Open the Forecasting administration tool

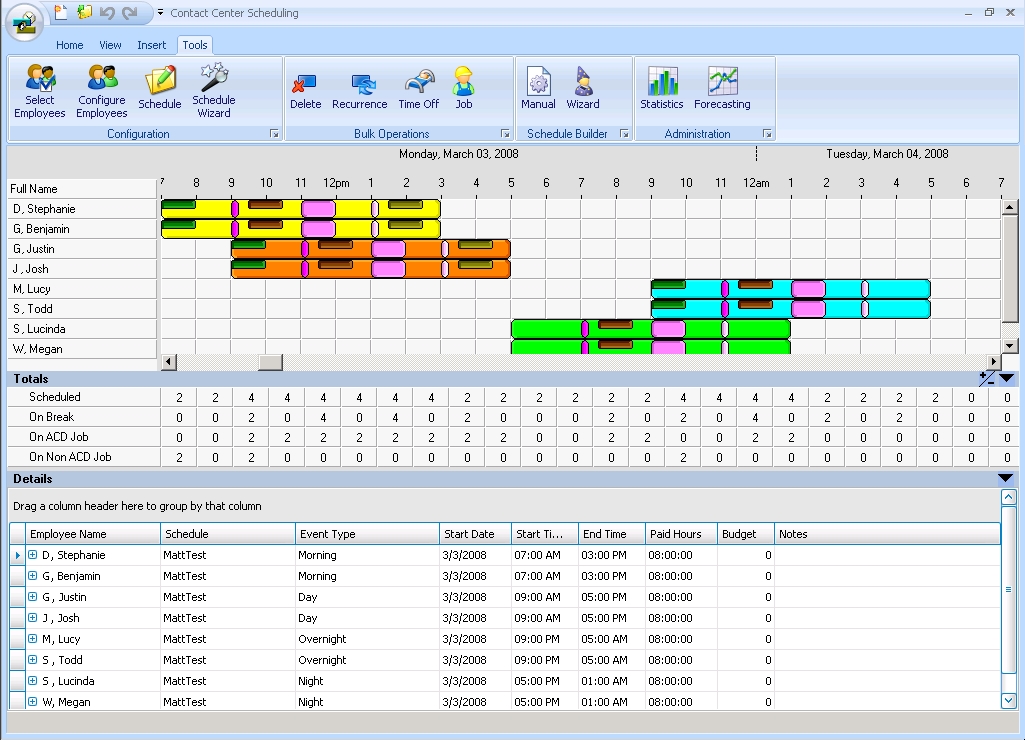point(722,90)
